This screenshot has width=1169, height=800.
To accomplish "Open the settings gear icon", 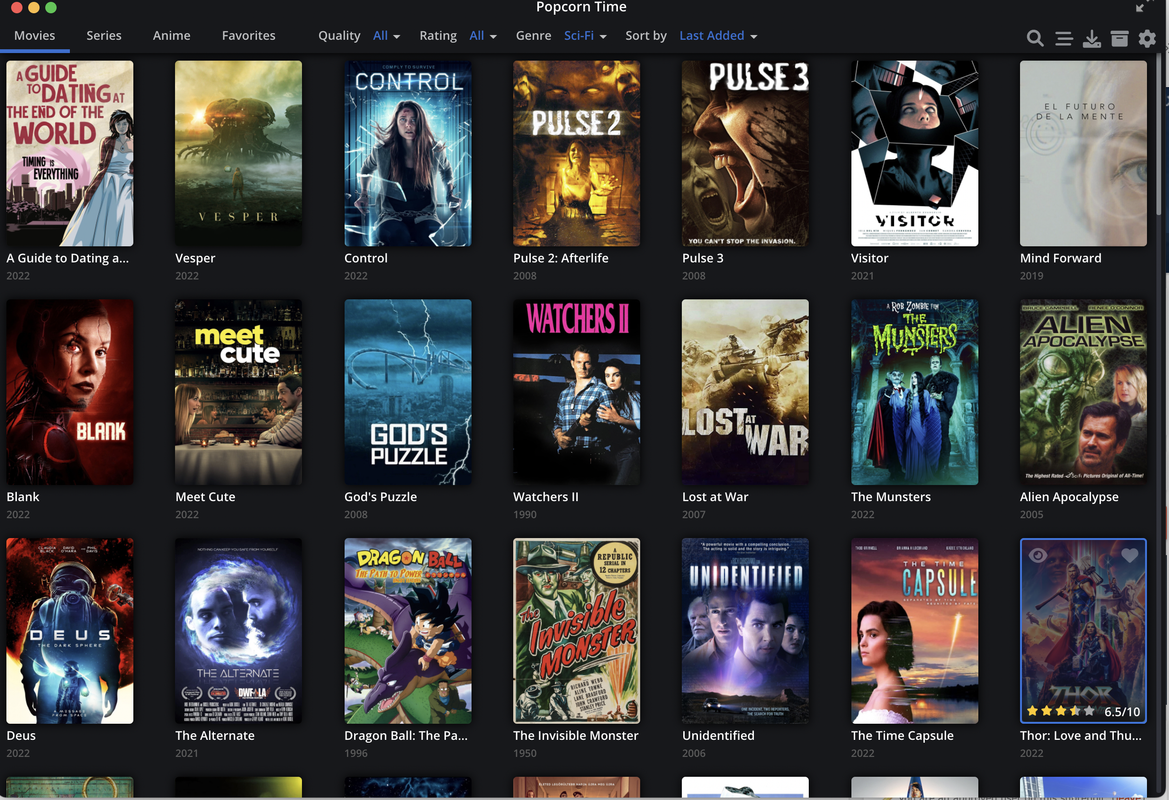I will (x=1147, y=38).
